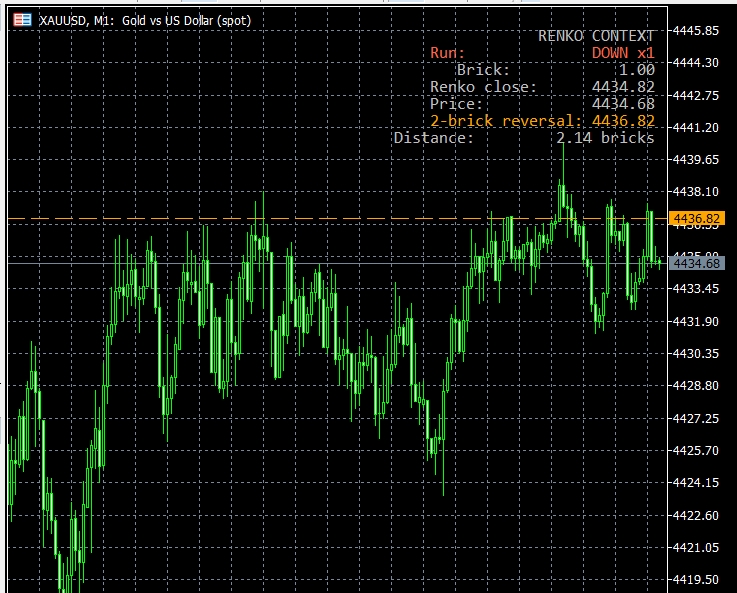
Task: Click the 4438.10 price scale label
Action: click(696, 192)
